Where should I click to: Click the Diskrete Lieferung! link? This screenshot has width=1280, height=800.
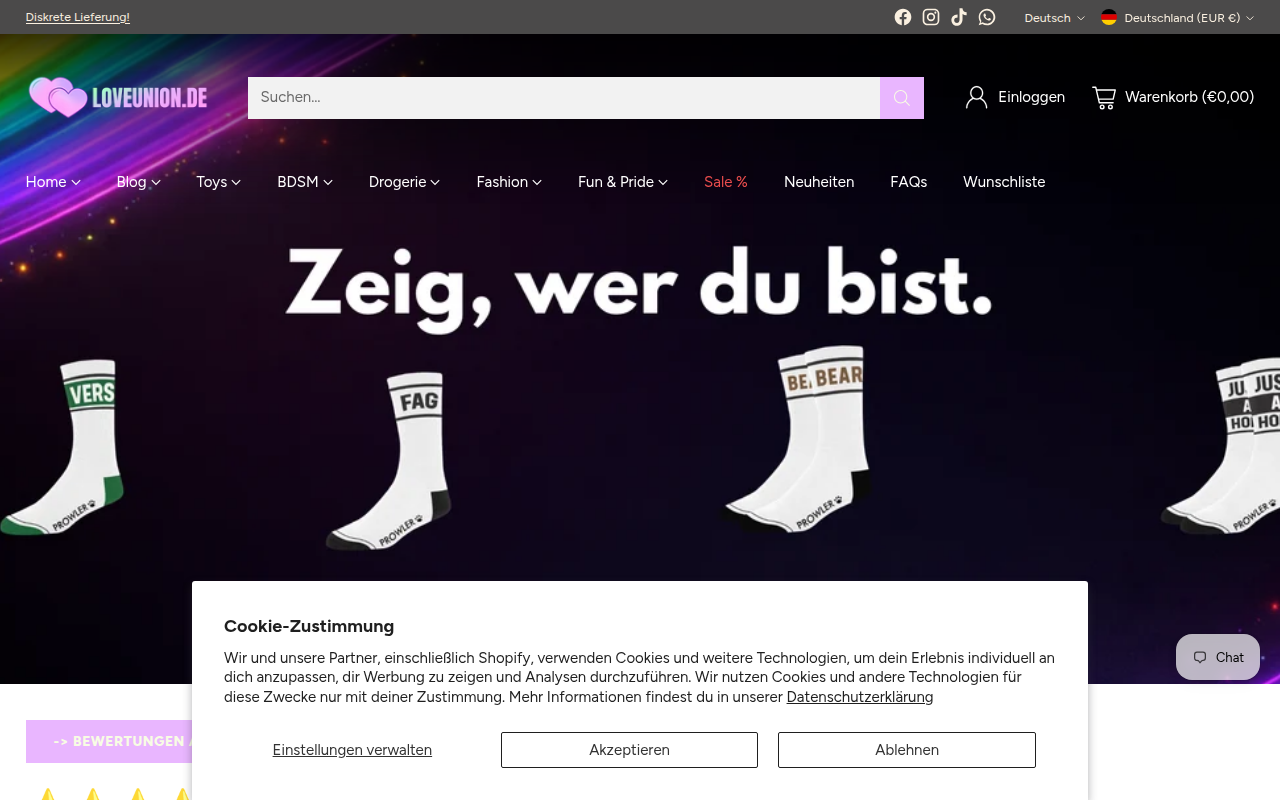click(x=78, y=17)
